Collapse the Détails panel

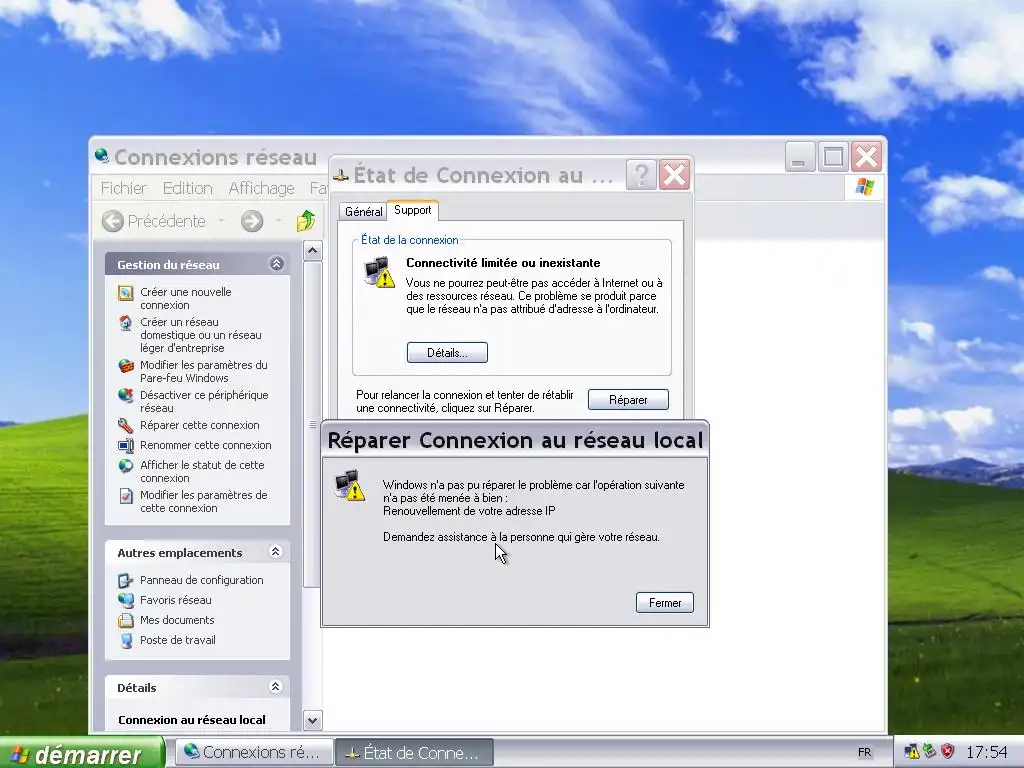(x=276, y=686)
